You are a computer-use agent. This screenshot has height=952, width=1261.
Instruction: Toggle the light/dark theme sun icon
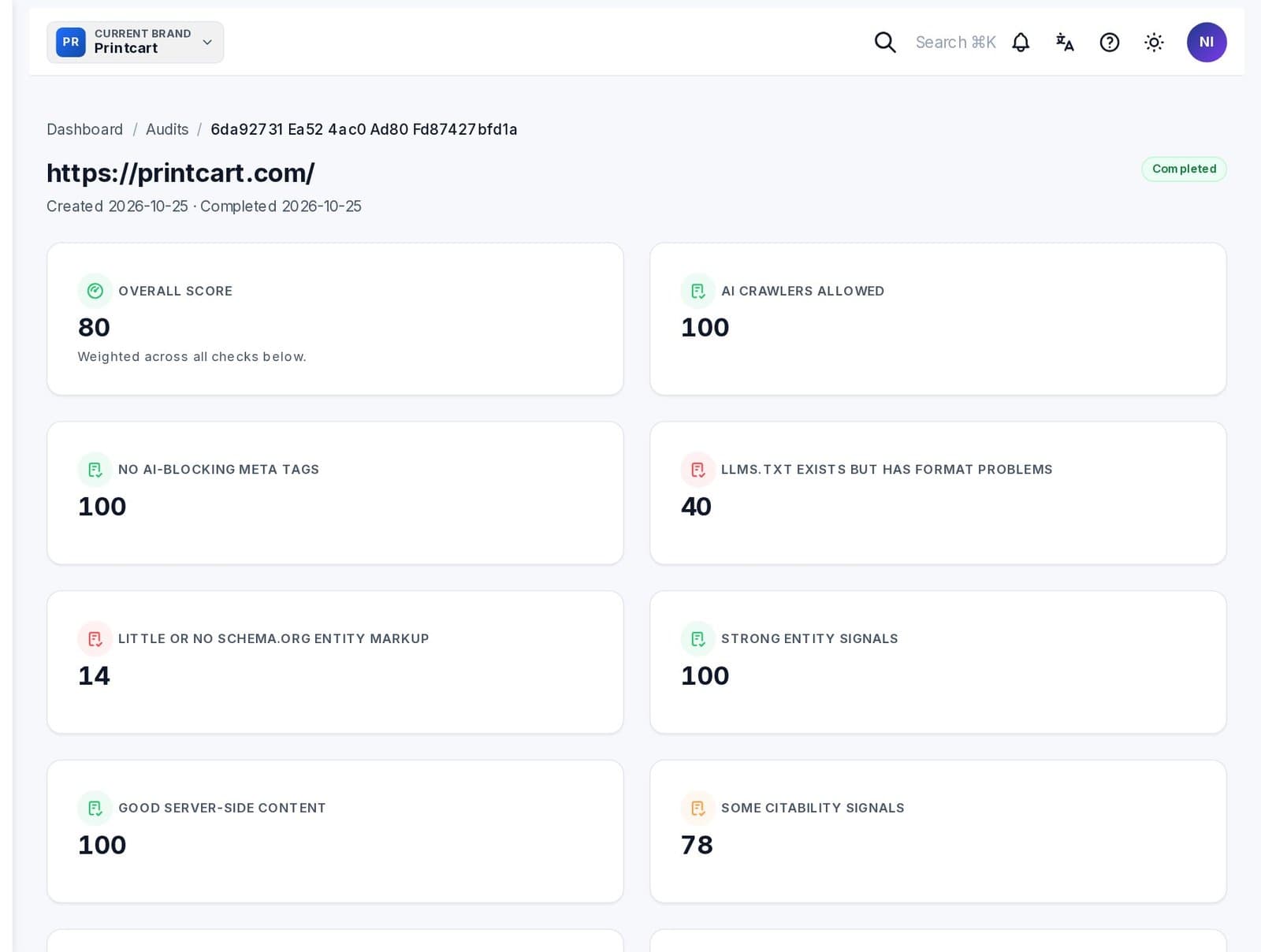(1154, 43)
